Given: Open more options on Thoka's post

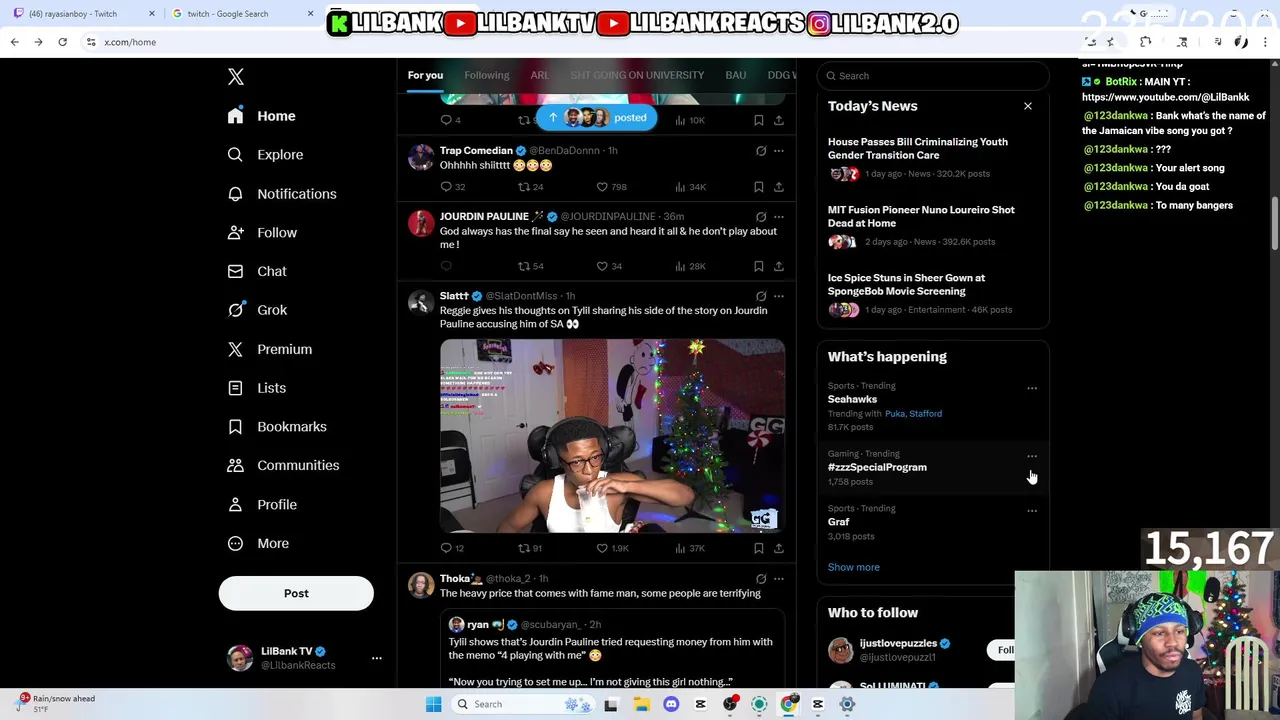Looking at the screenshot, I should click(x=779, y=579).
